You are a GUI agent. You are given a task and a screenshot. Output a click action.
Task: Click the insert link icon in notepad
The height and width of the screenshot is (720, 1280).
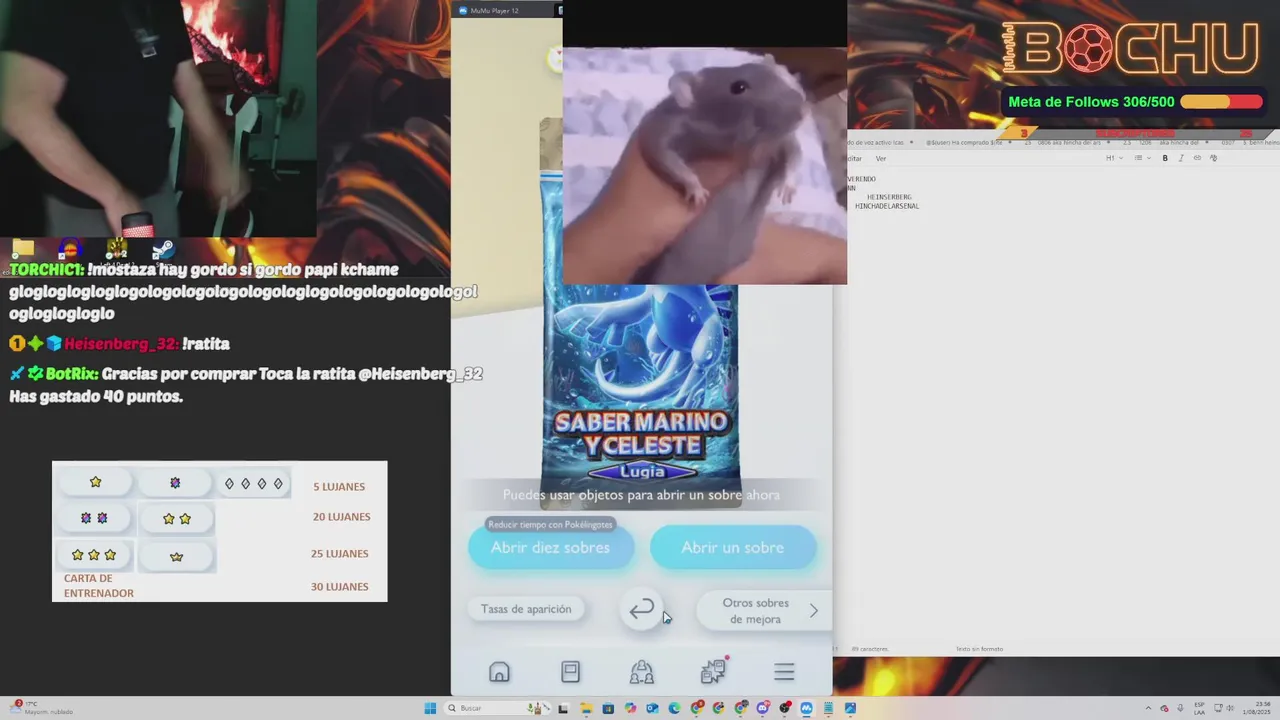[1197, 158]
